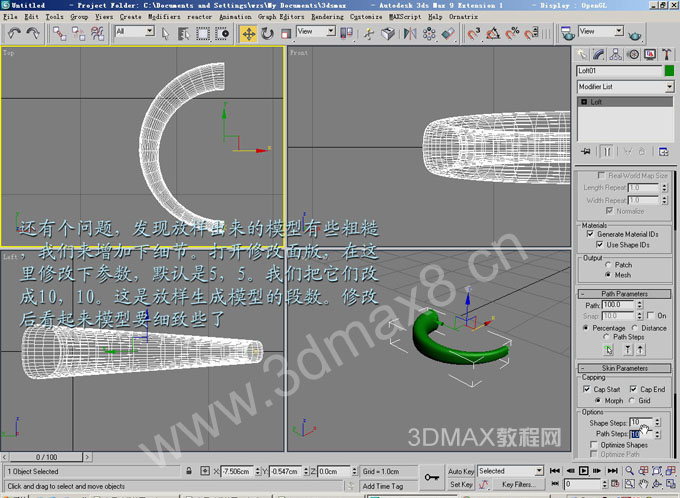
Task: Select the Unlink Selection tool
Action: [78, 33]
